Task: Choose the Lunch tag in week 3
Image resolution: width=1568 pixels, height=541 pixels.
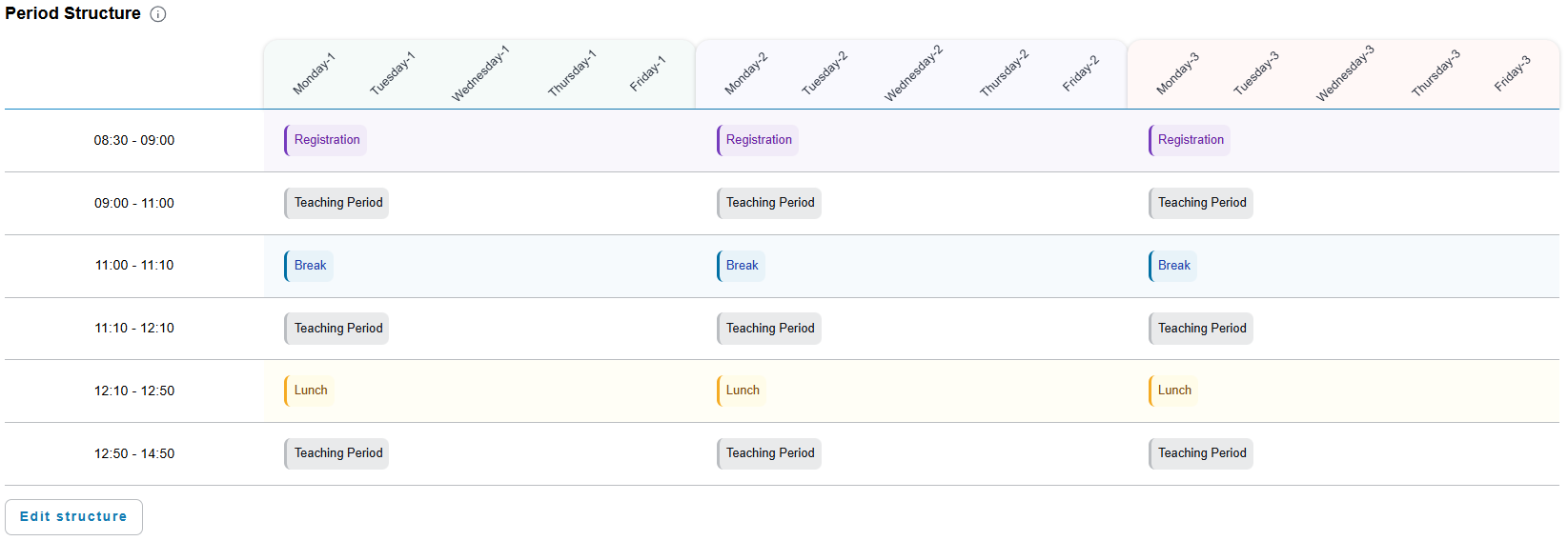Action: 1173,391
